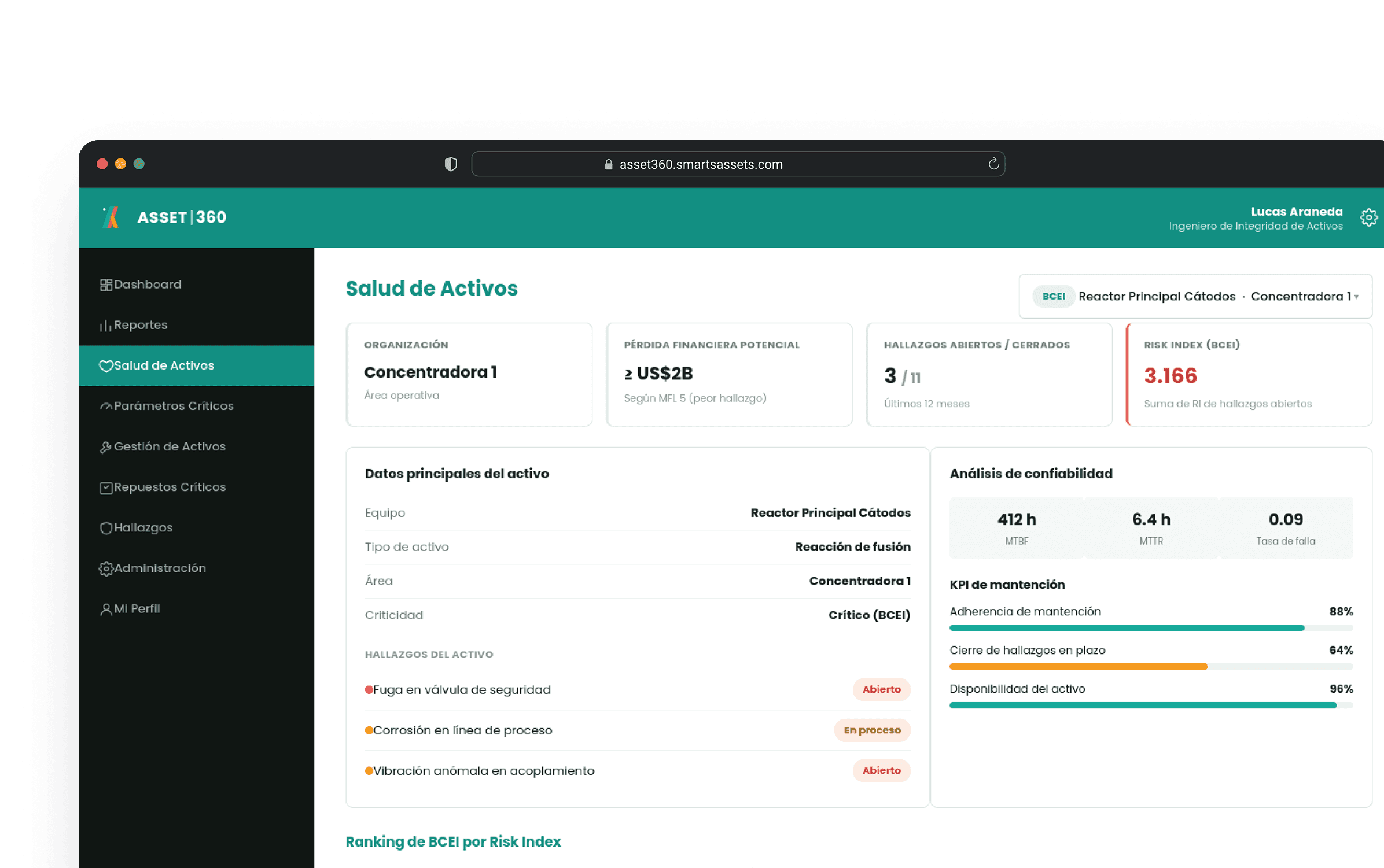Click the browser shield privacy icon
This screenshot has height=868, width=1384.
[451, 164]
